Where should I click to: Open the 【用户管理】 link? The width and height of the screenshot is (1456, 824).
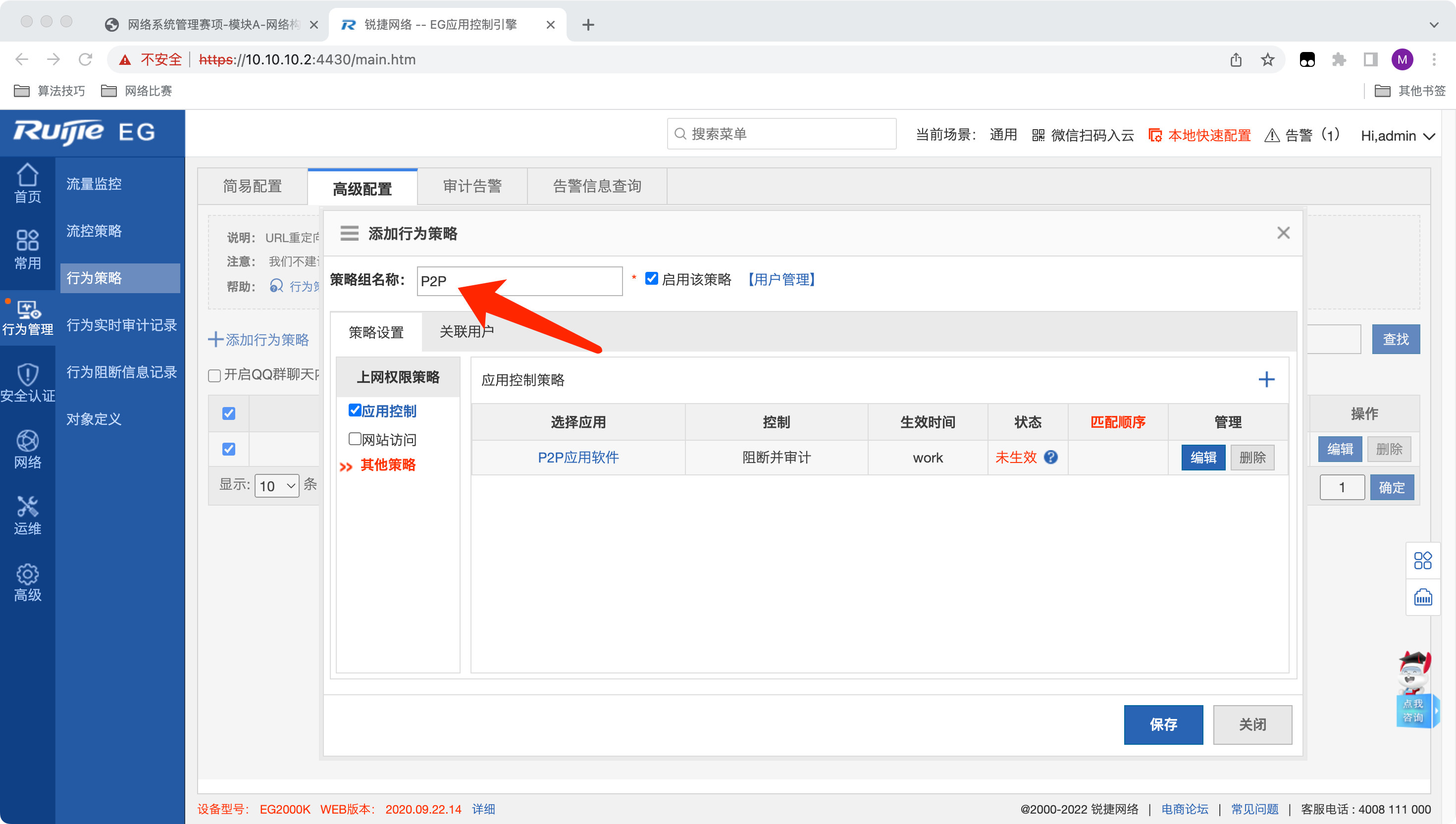click(x=781, y=280)
